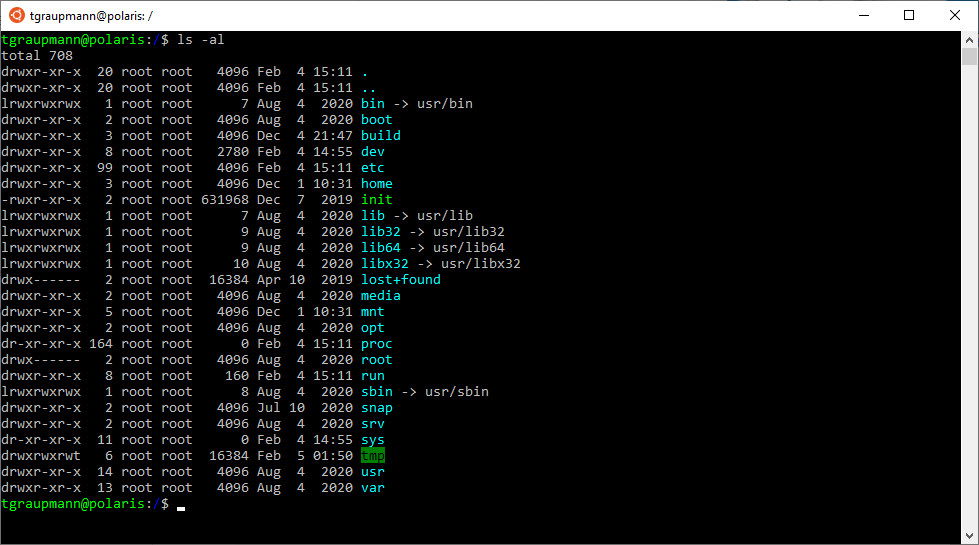The width and height of the screenshot is (979, 545).
Task: Click the scrollbar up arrow
Action: pyautogui.click(x=969, y=39)
